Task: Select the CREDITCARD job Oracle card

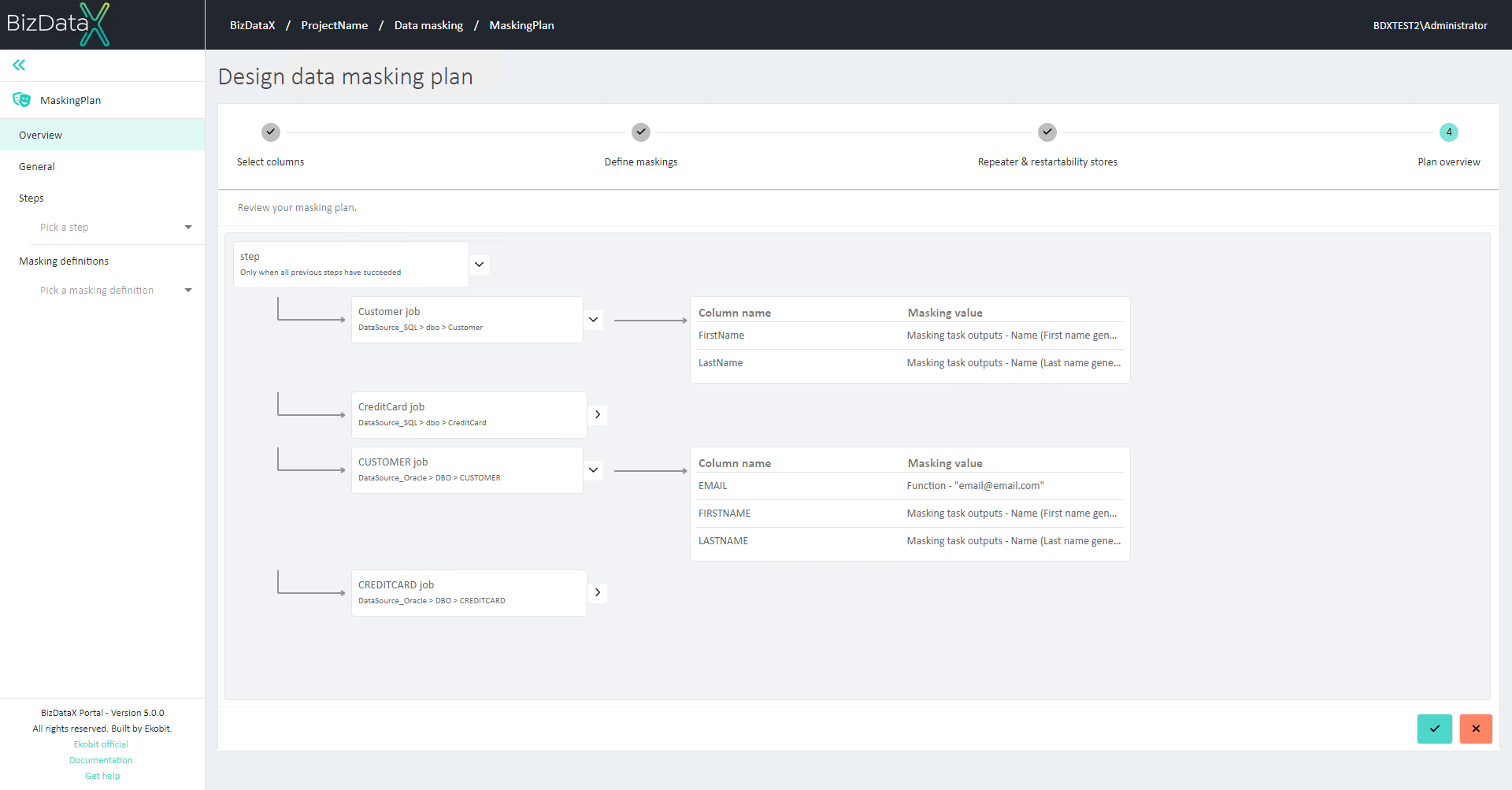Action: [x=469, y=593]
